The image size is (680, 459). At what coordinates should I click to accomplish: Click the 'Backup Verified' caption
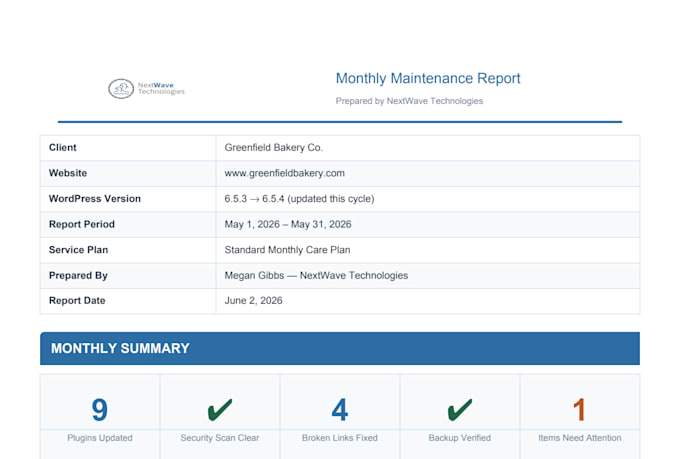pyautogui.click(x=460, y=438)
